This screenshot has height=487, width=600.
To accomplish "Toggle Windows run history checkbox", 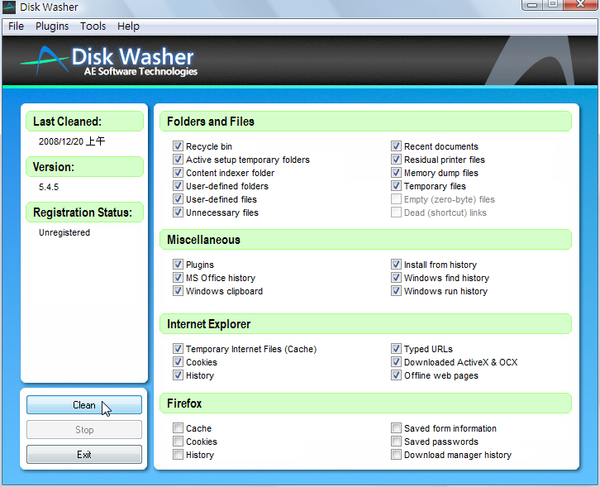I will tap(396, 291).
